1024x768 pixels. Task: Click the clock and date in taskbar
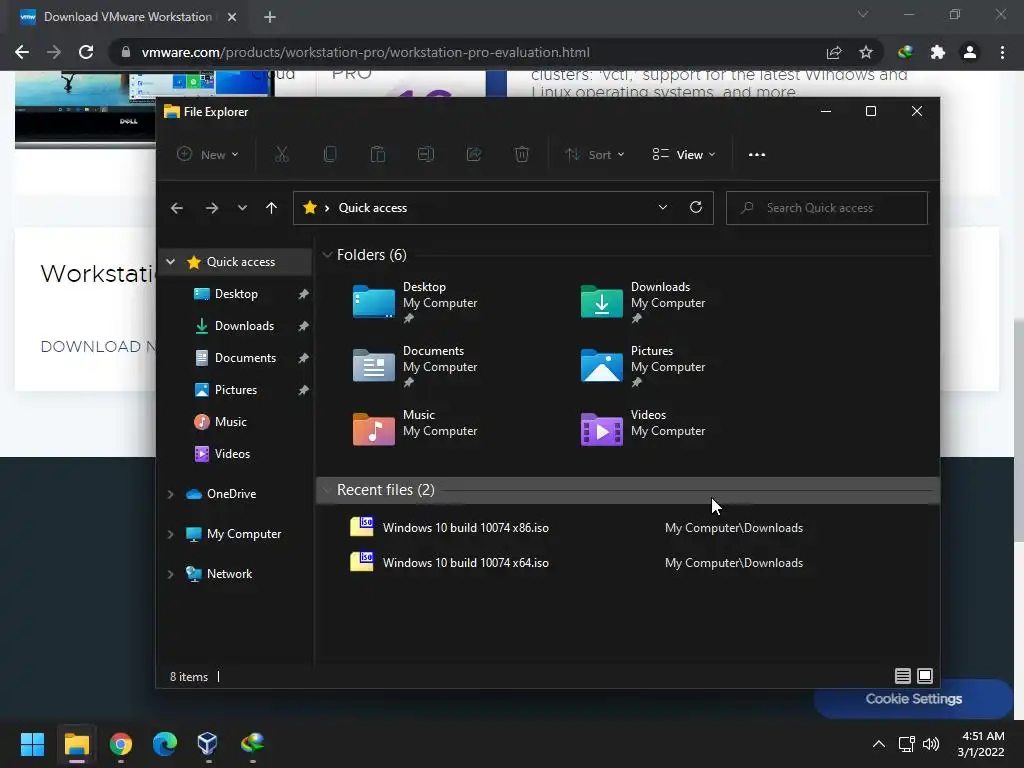pyautogui.click(x=981, y=744)
